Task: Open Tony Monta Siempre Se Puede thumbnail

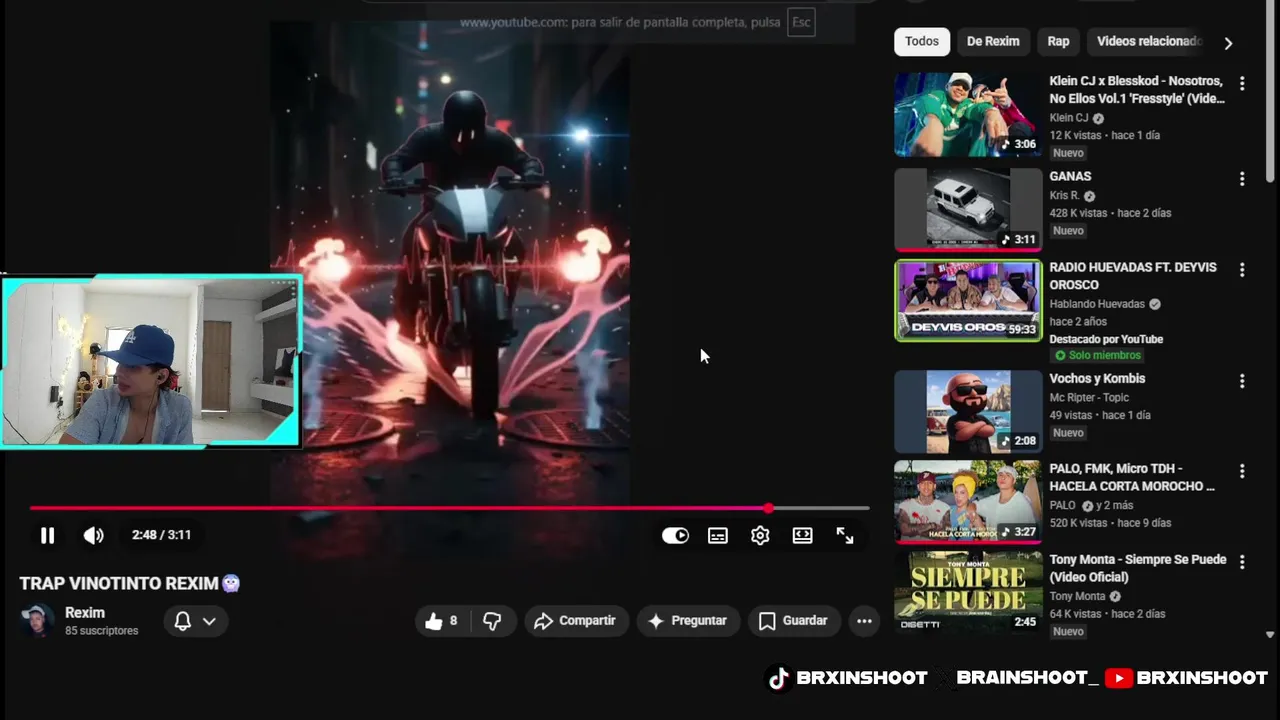Action: pos(968,592)
